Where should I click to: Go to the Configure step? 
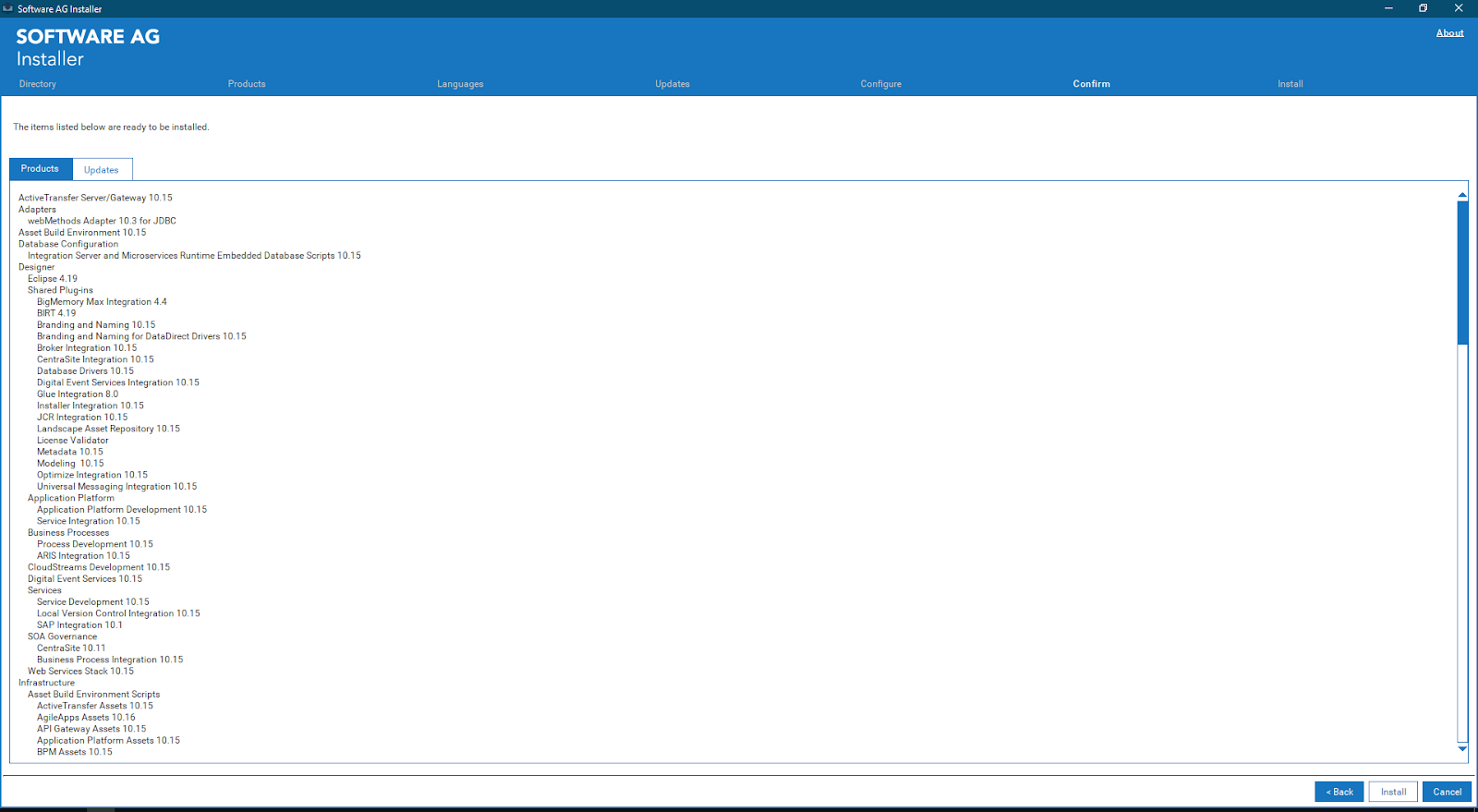click(881, 84)
